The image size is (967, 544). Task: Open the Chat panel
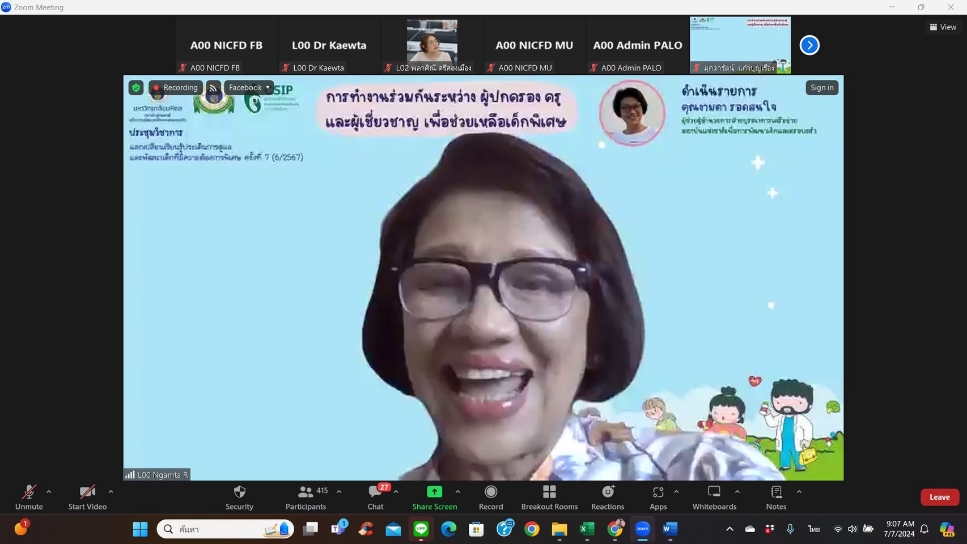pyautogui.click(x=375, y=497)
